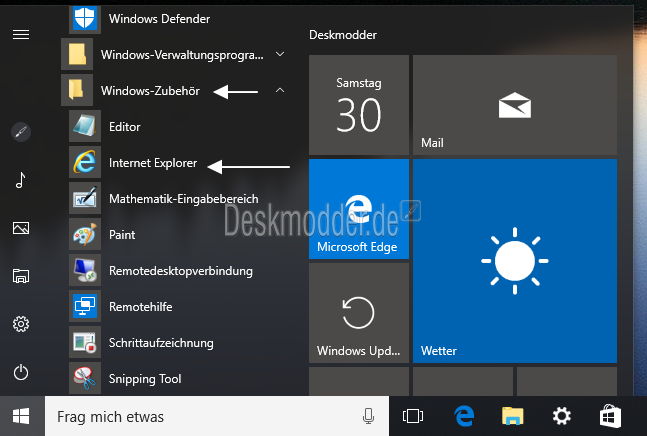
Task: Open the Microsoft Edge tile
Action: pyautogui.click(x=359, y=209)
